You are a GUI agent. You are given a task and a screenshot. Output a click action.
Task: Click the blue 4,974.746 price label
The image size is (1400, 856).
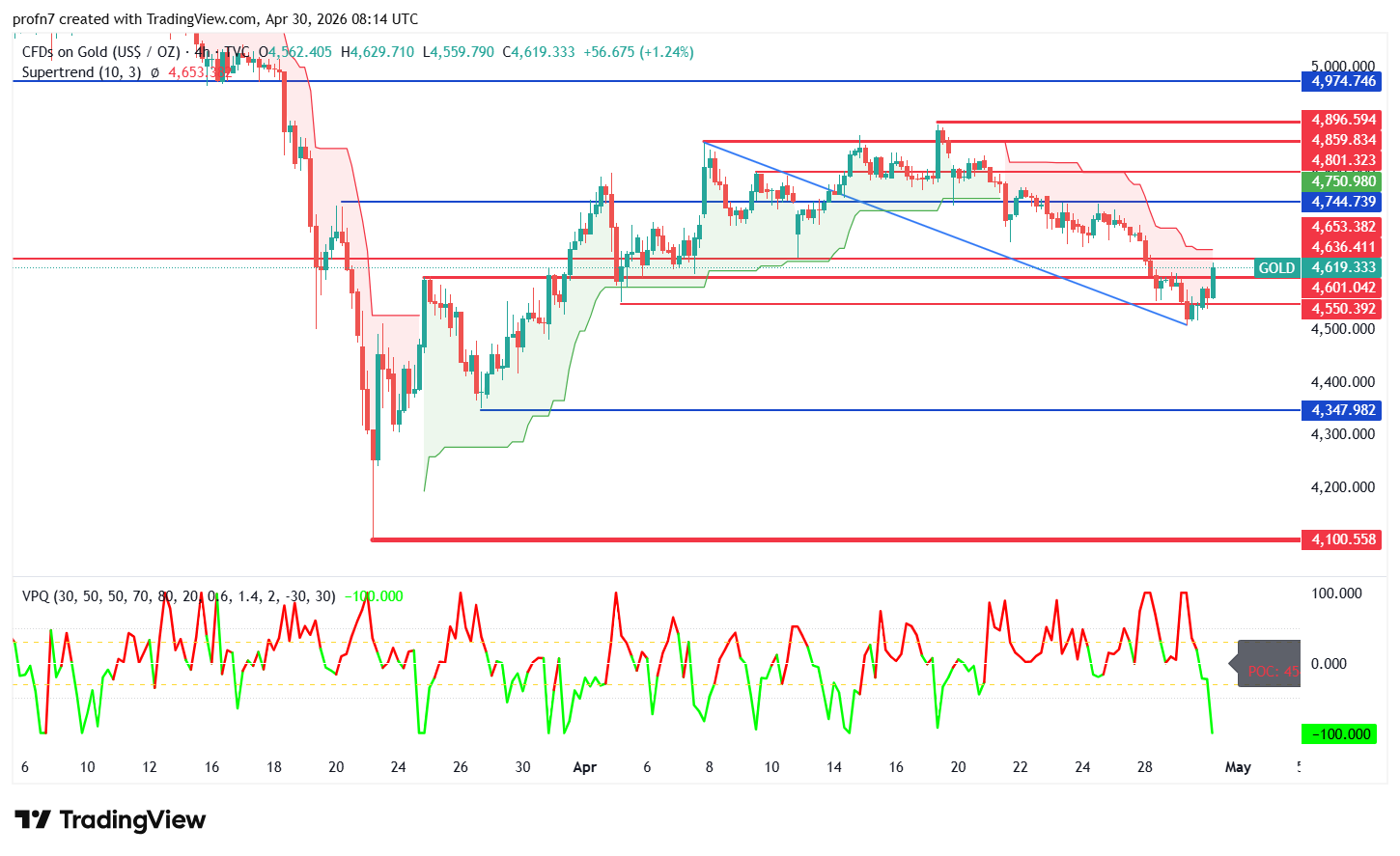pos(1343,81)
